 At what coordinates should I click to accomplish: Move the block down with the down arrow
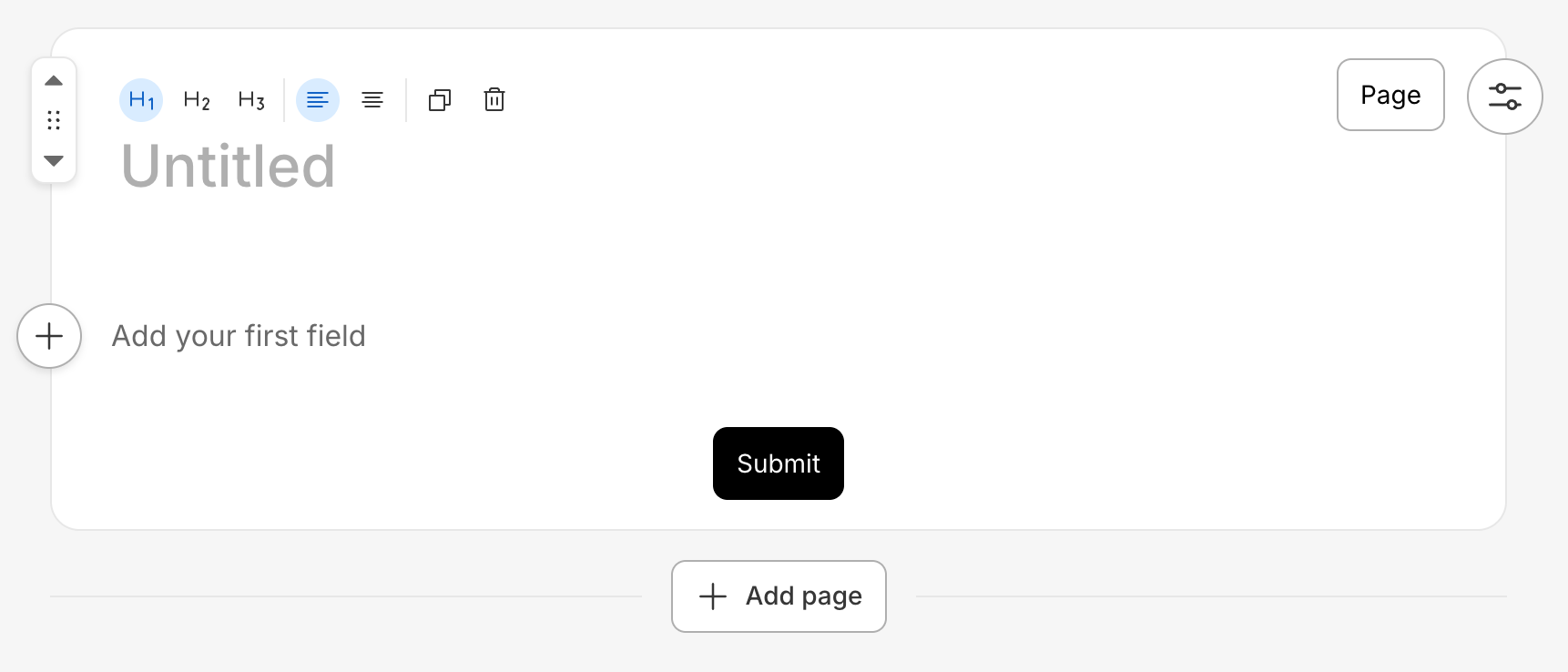[x=54, y=160]
